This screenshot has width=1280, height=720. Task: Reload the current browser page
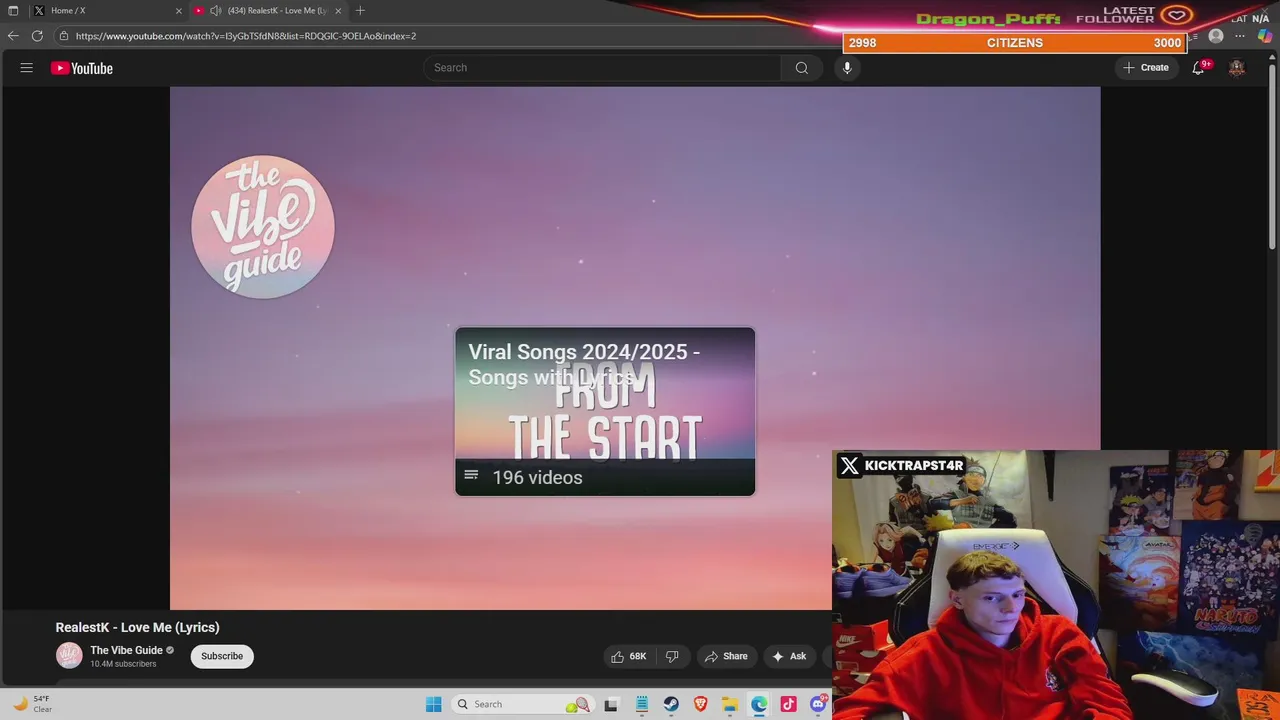click(x=37, y=36)
